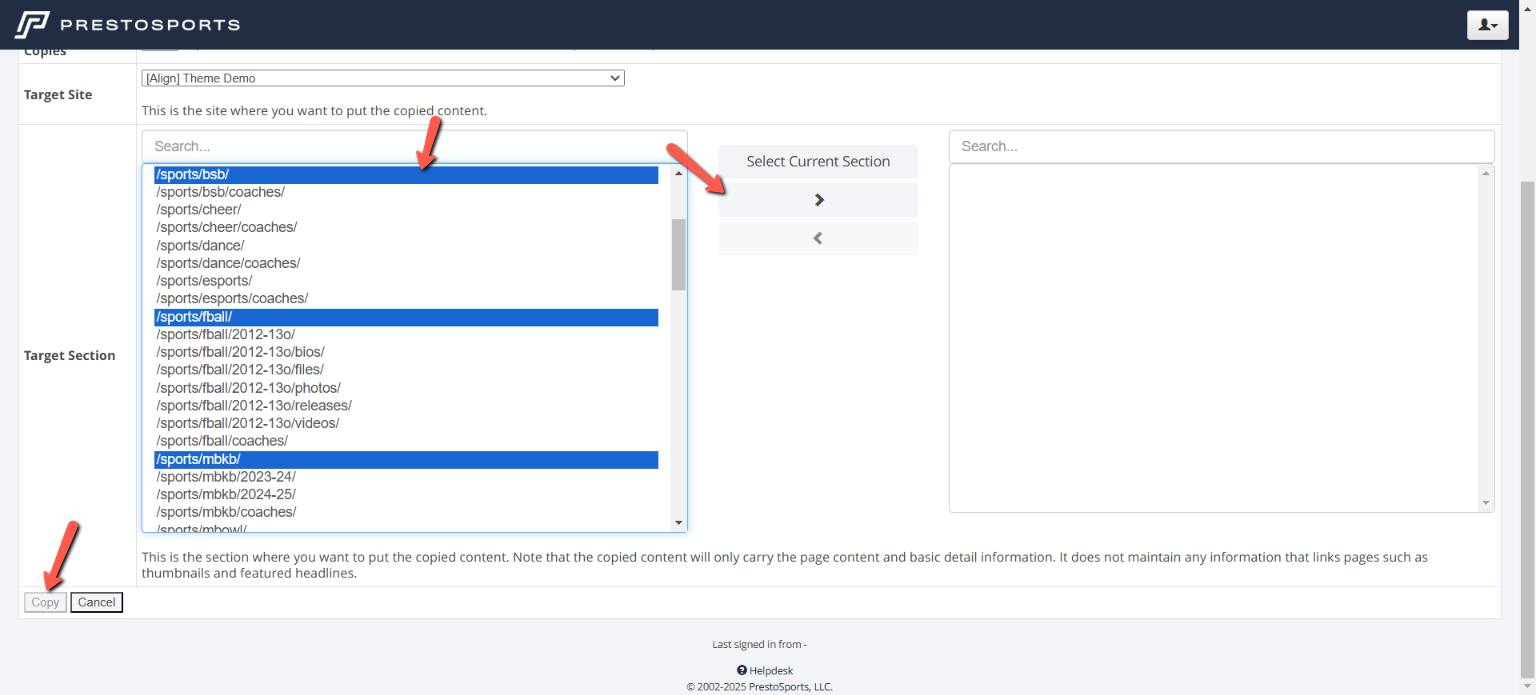The height and width of the screenshot is (695, 1536).
Task: Click the Cancel button
Action: pyautogui.click(x=97, y=603)
